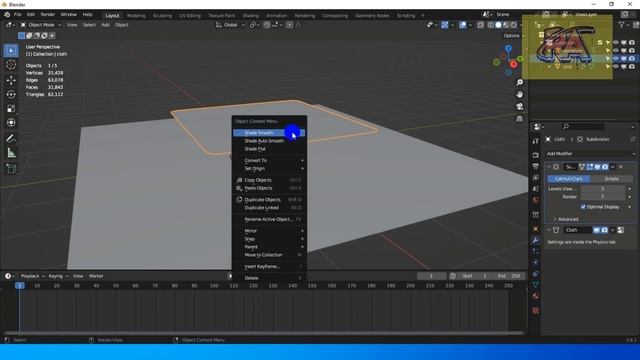Activate the Add Cube tool
Image resolution: width=640 pixels, height=360 pixels.
[11, 169]
